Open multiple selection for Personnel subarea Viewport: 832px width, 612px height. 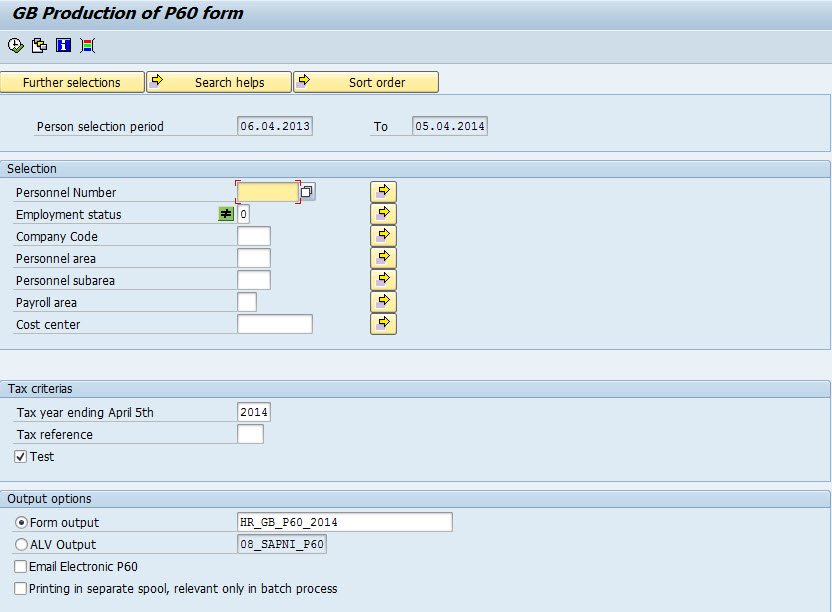coord(383,279)
